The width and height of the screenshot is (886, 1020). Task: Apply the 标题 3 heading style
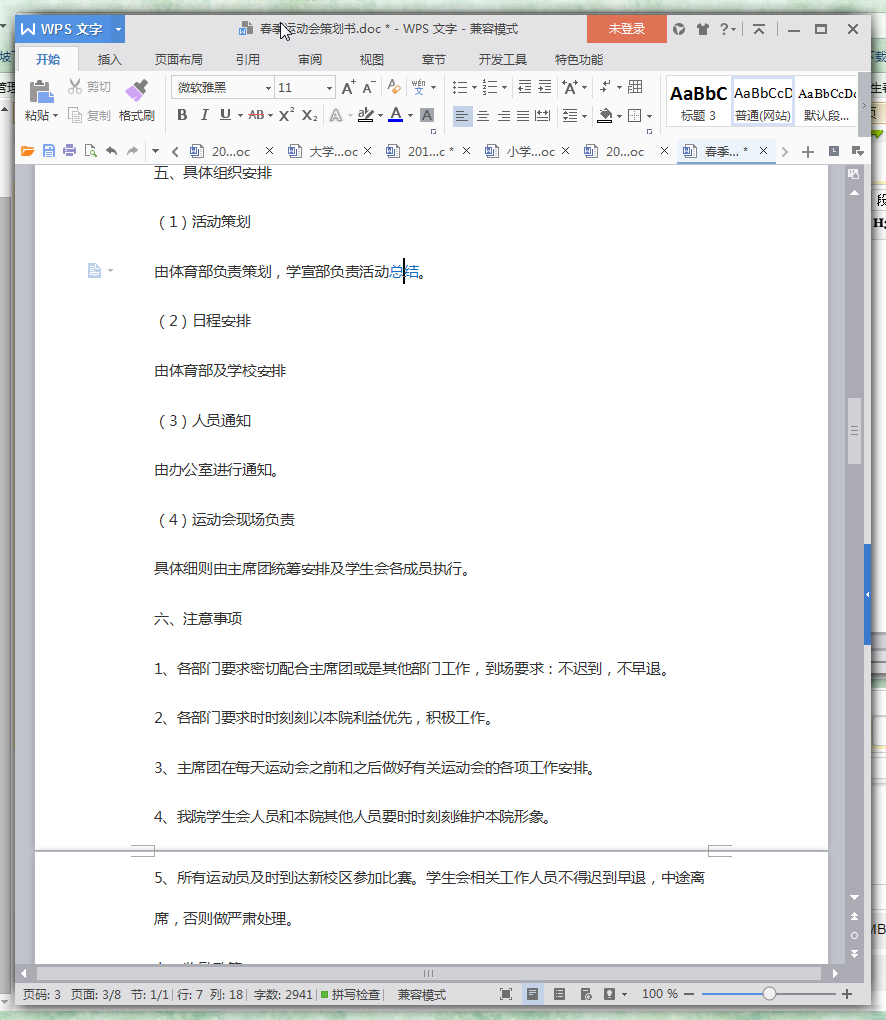(698, 103)
